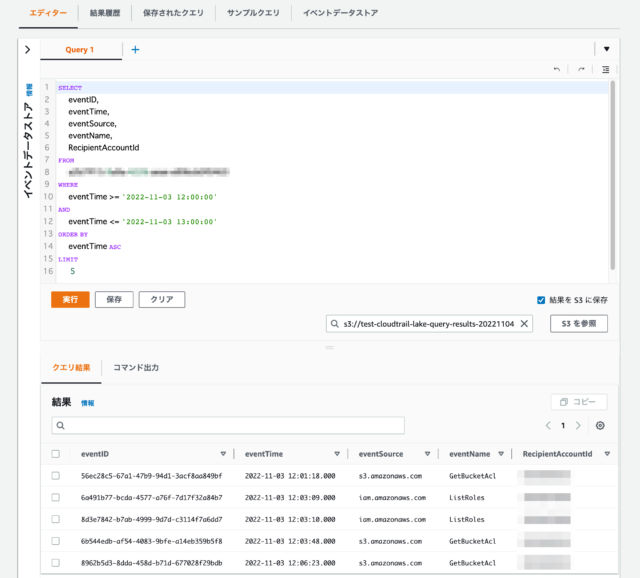640x578 pixels.
Task: Switch to the Query 1 tab
Action: point(80,50)
